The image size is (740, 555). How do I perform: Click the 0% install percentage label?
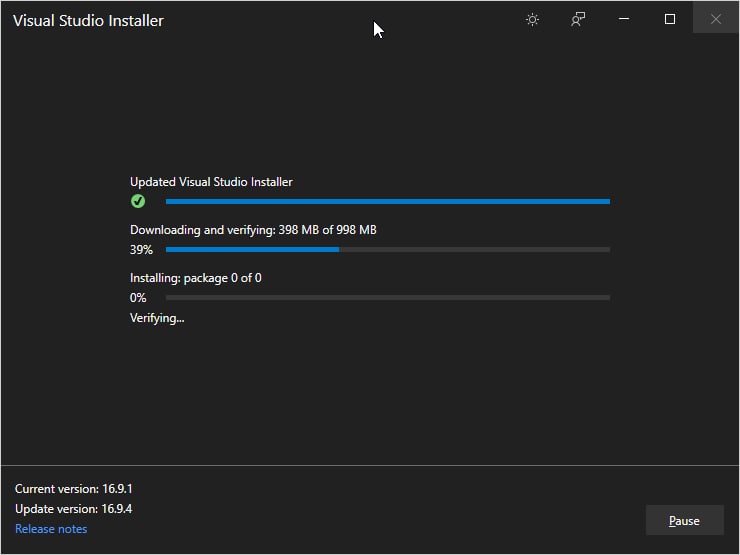(138, 297)
